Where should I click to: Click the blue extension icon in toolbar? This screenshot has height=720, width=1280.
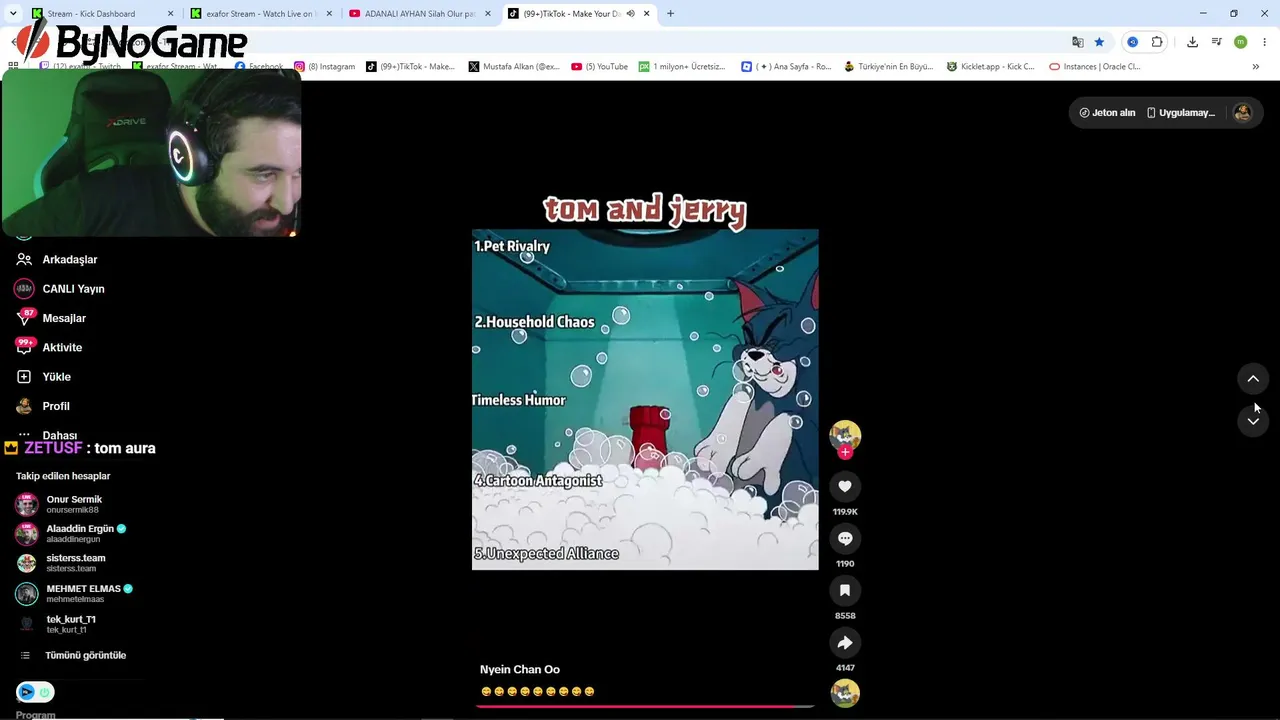tap(1132, 42)
